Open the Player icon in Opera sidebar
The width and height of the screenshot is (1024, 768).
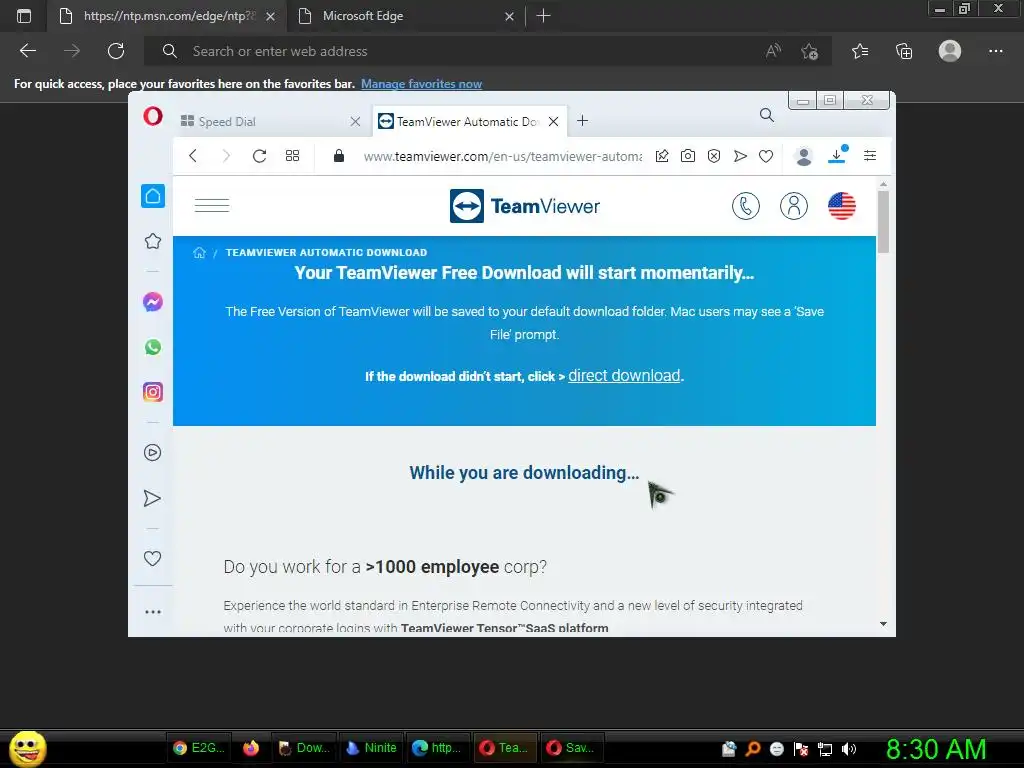[x=153, y=453]
